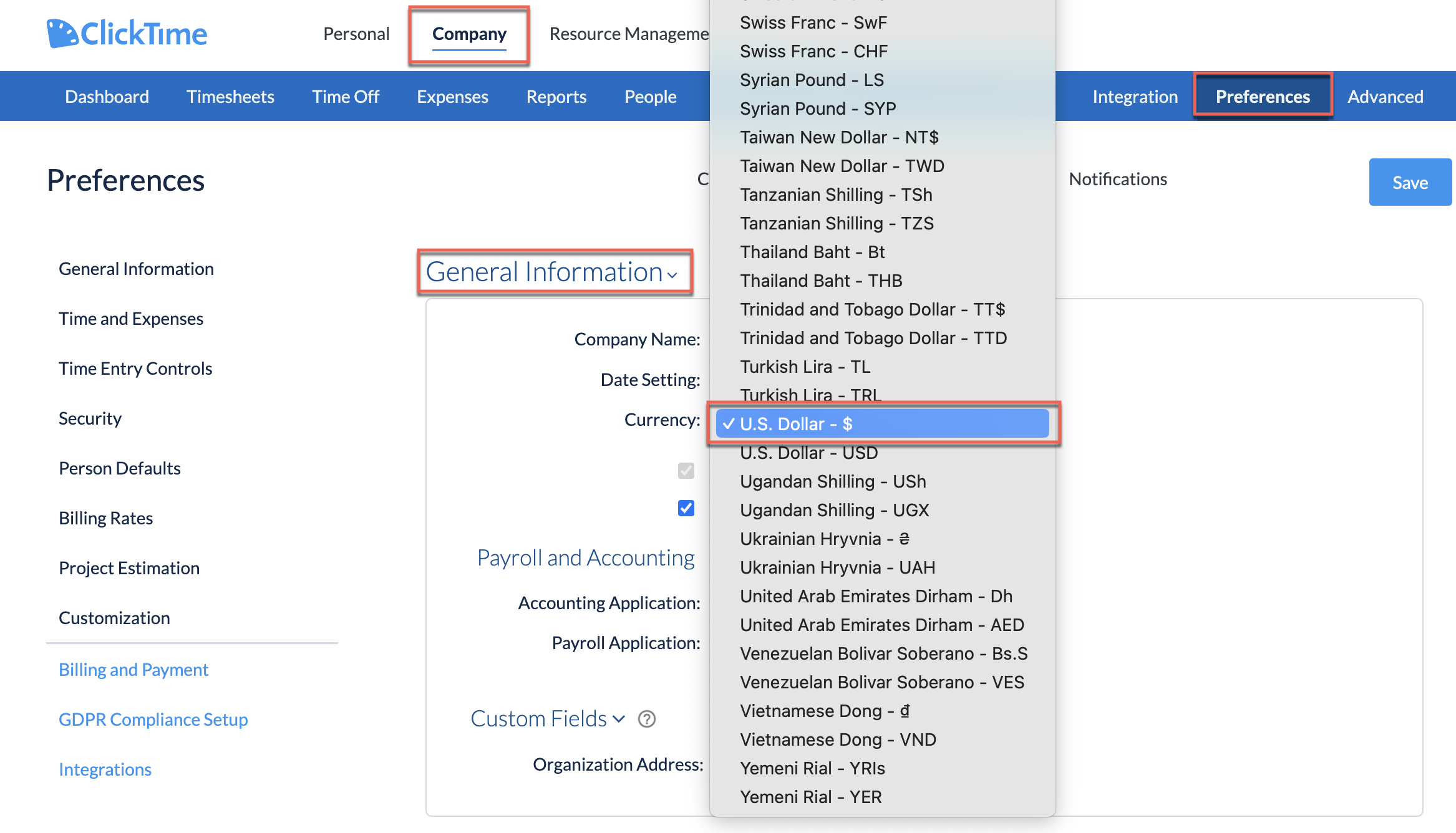Open the Company tab

[469, 34]
